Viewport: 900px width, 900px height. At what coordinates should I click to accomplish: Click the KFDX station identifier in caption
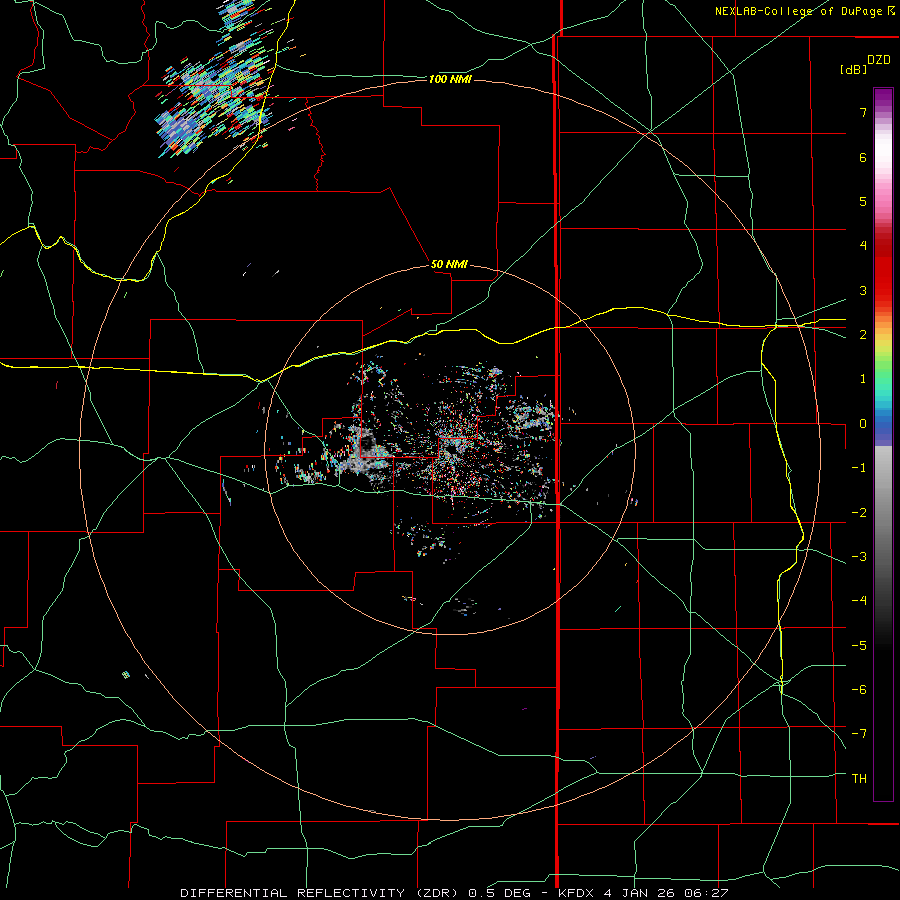576,893
